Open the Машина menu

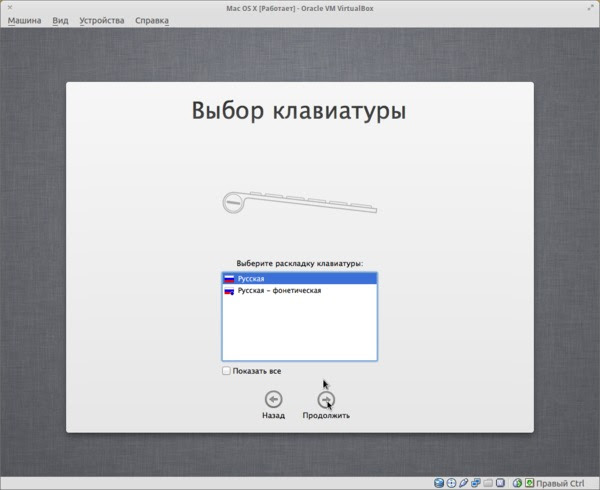24,20
